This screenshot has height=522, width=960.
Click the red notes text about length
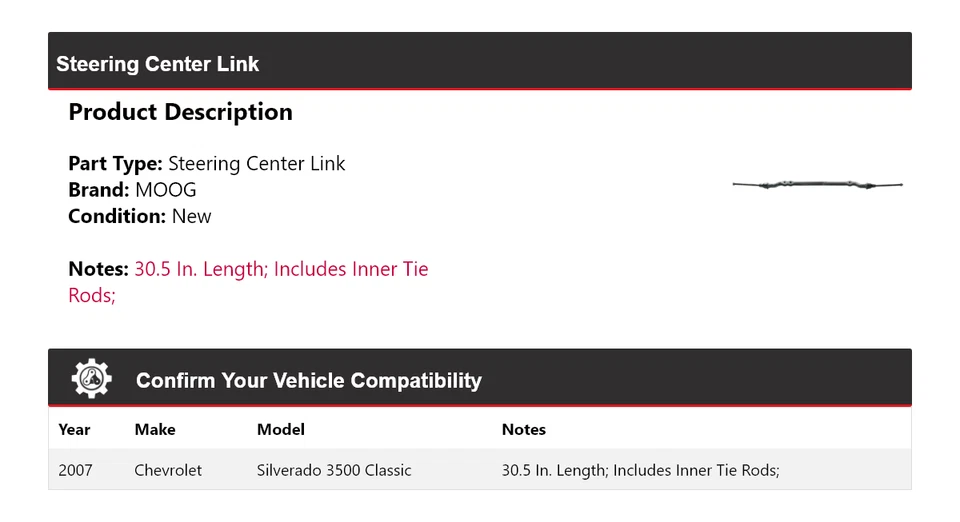[280, 270]
